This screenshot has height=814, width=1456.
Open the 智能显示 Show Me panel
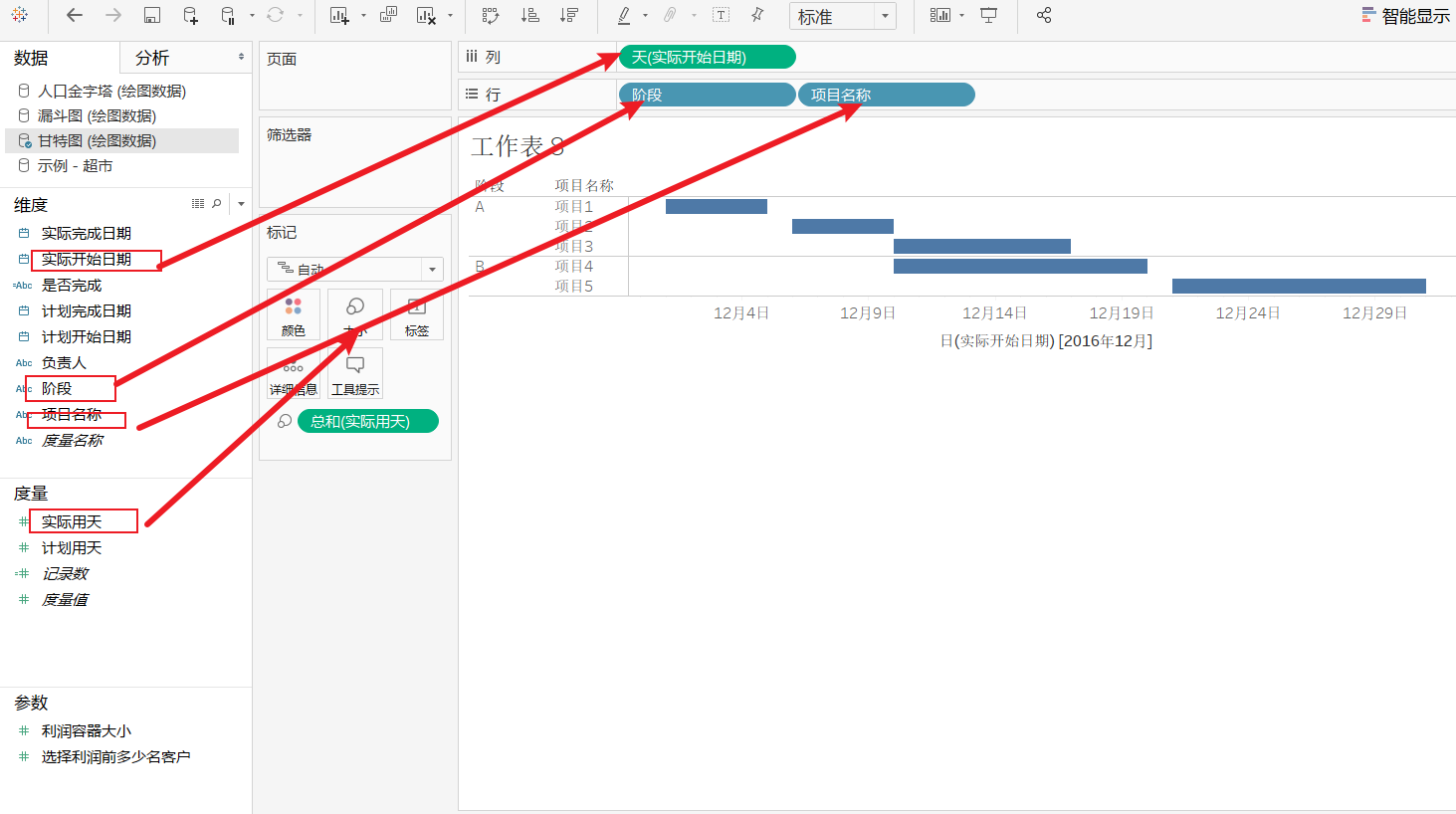click(x=1406, y=16)
